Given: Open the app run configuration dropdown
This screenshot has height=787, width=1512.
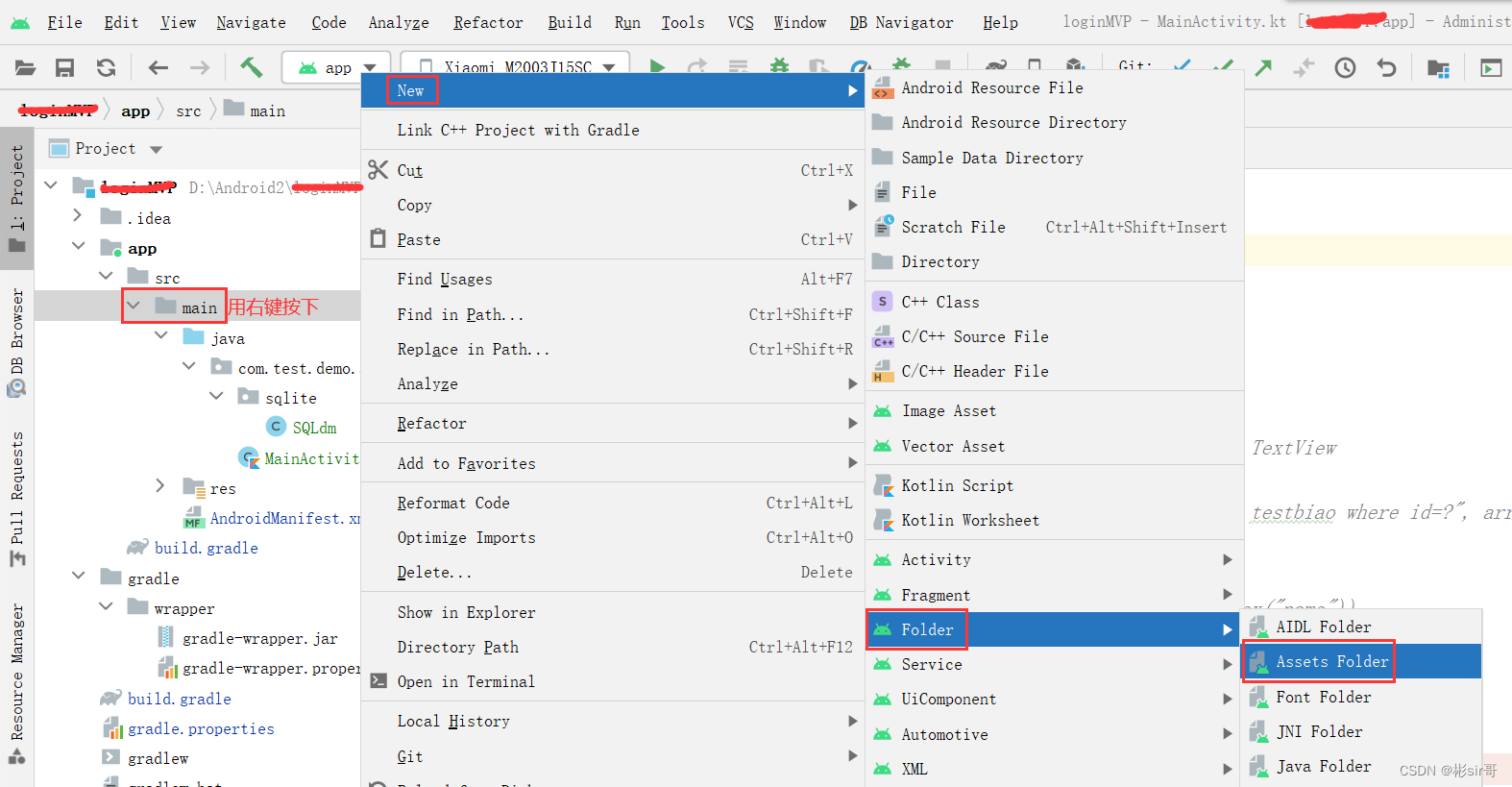Looking at the screenshot, I should (x=336, y=67).
